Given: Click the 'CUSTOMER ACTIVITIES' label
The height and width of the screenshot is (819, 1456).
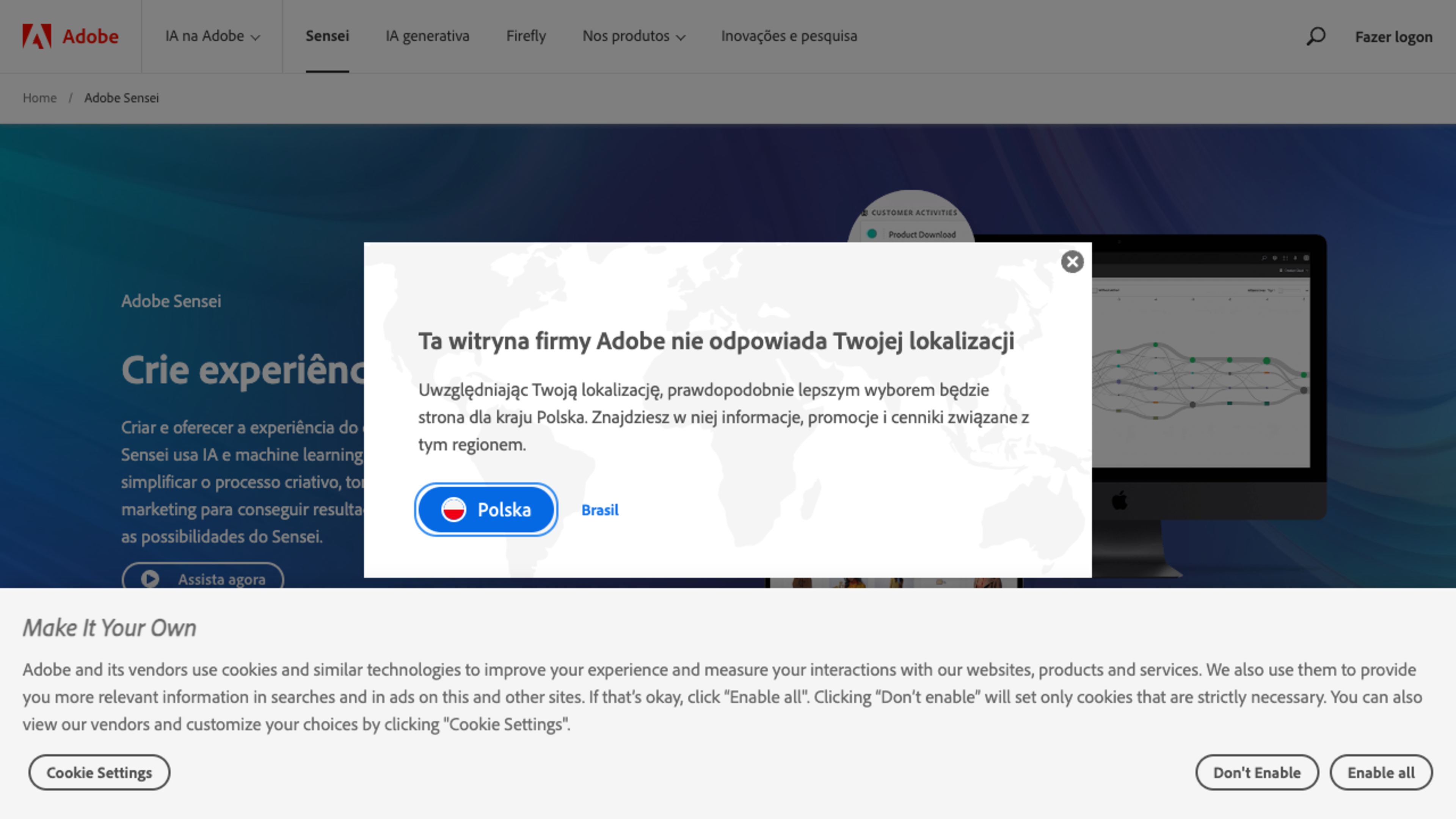Looking at the screenshot, I should tap(914, 212).
